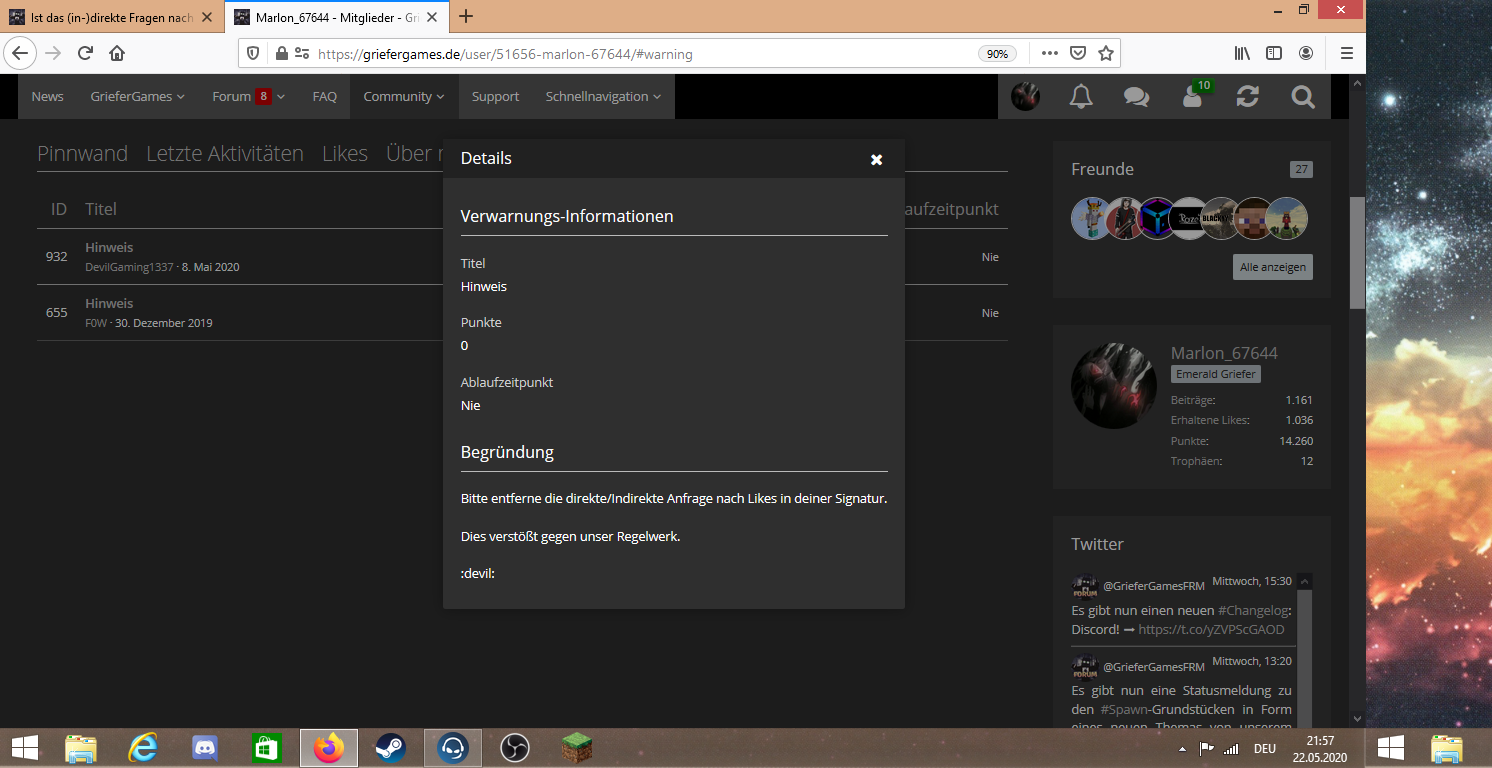Screen dimensions: 1492x768
Task: Open the user avatar menu in forum header
Action: coord(1025,96)
